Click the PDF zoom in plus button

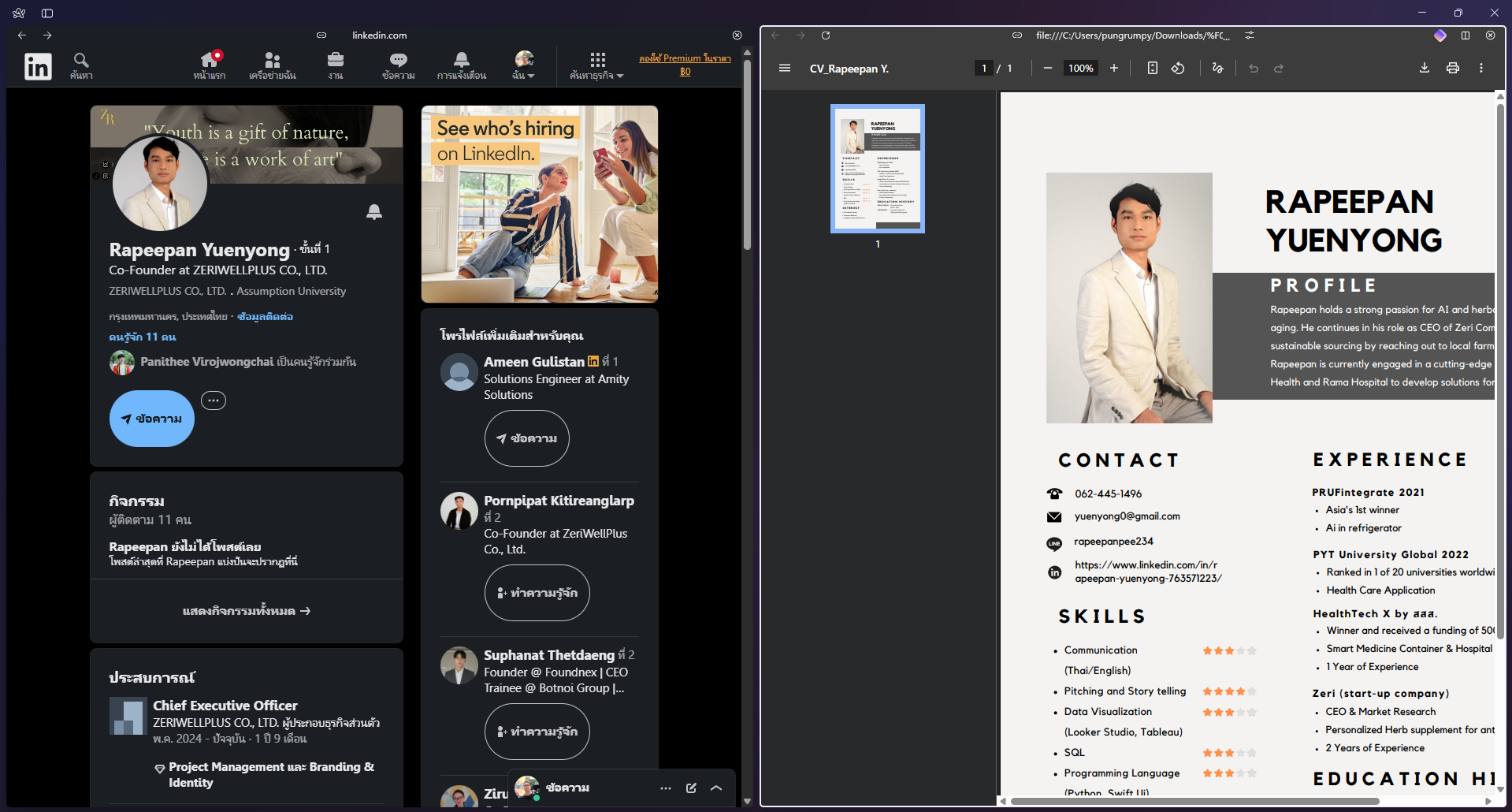coord(1114,69)
